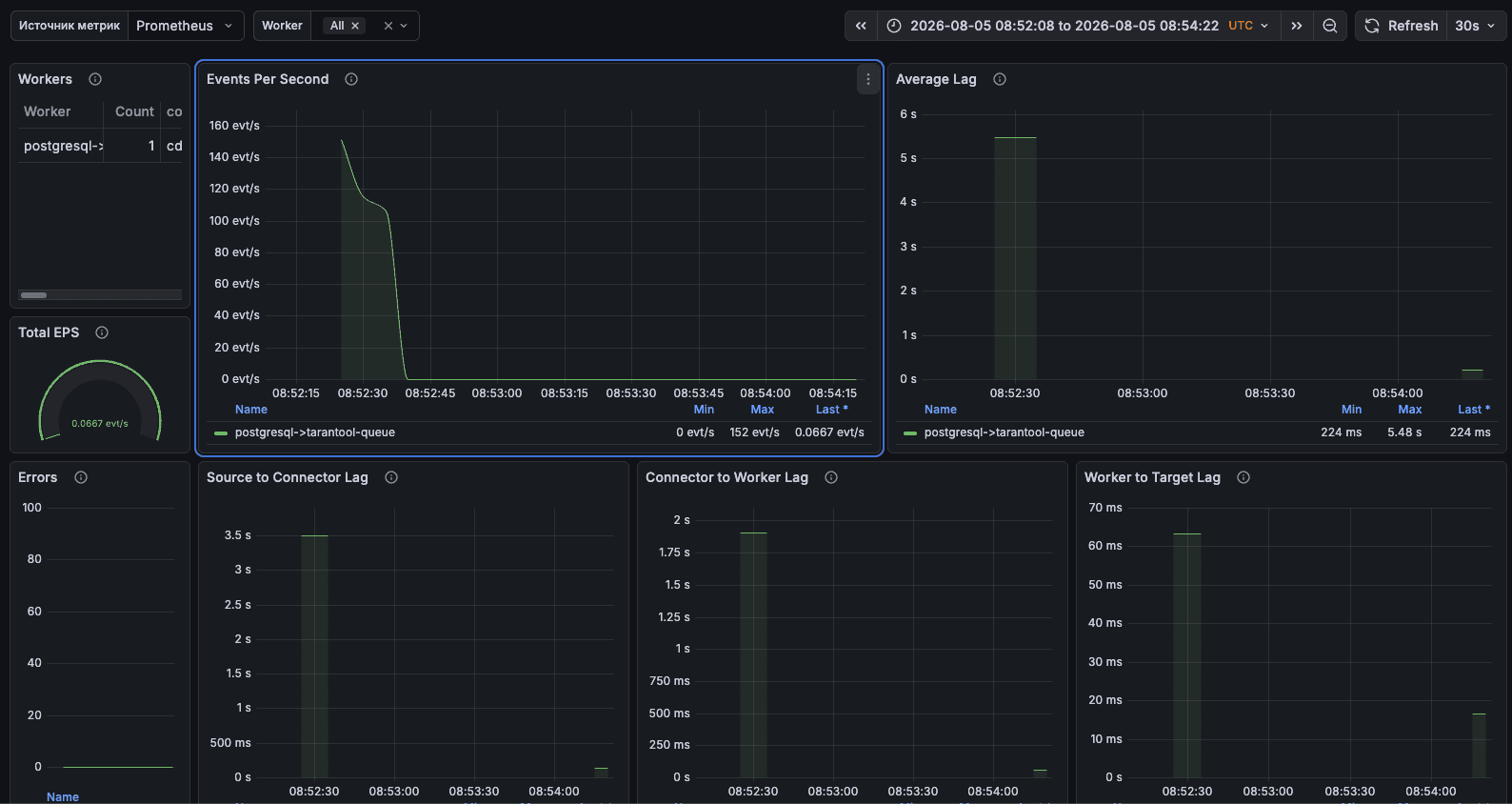This screenshot has height=804, width=1512.
Task: Click the 152 evt/s max value
Action: pyautogui.click(x=754, y=432)
